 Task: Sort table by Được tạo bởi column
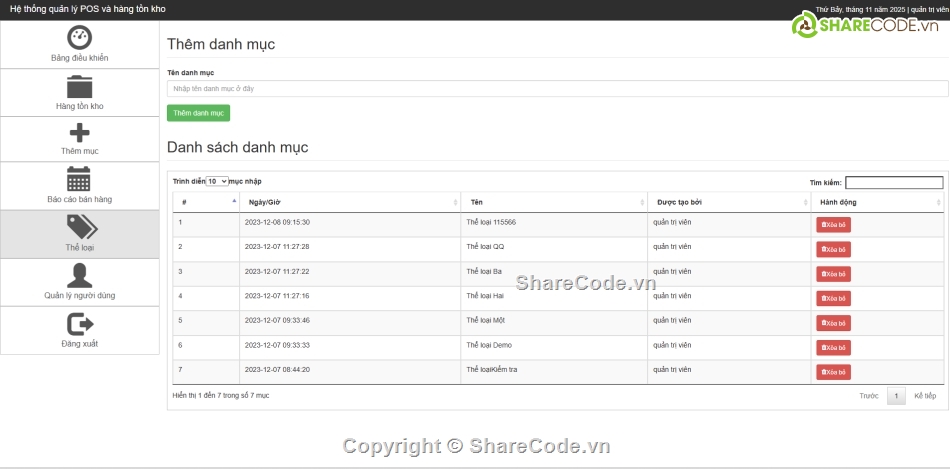point(729,202)
